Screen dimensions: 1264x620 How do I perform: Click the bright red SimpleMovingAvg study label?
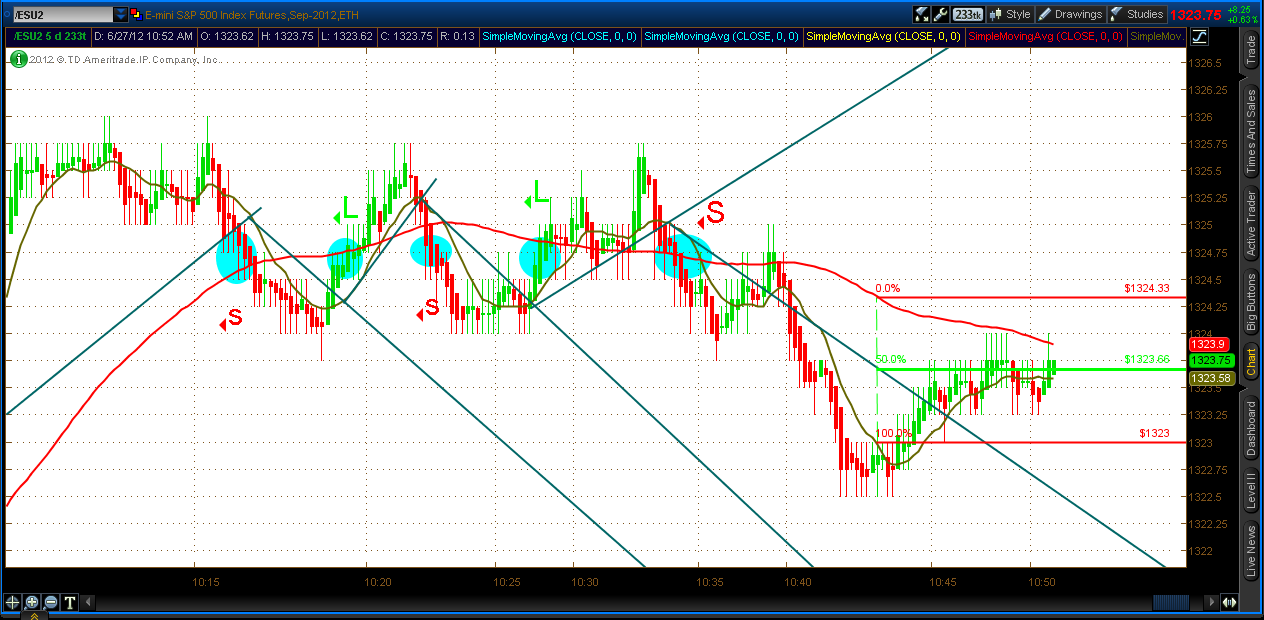point(1045,36)
